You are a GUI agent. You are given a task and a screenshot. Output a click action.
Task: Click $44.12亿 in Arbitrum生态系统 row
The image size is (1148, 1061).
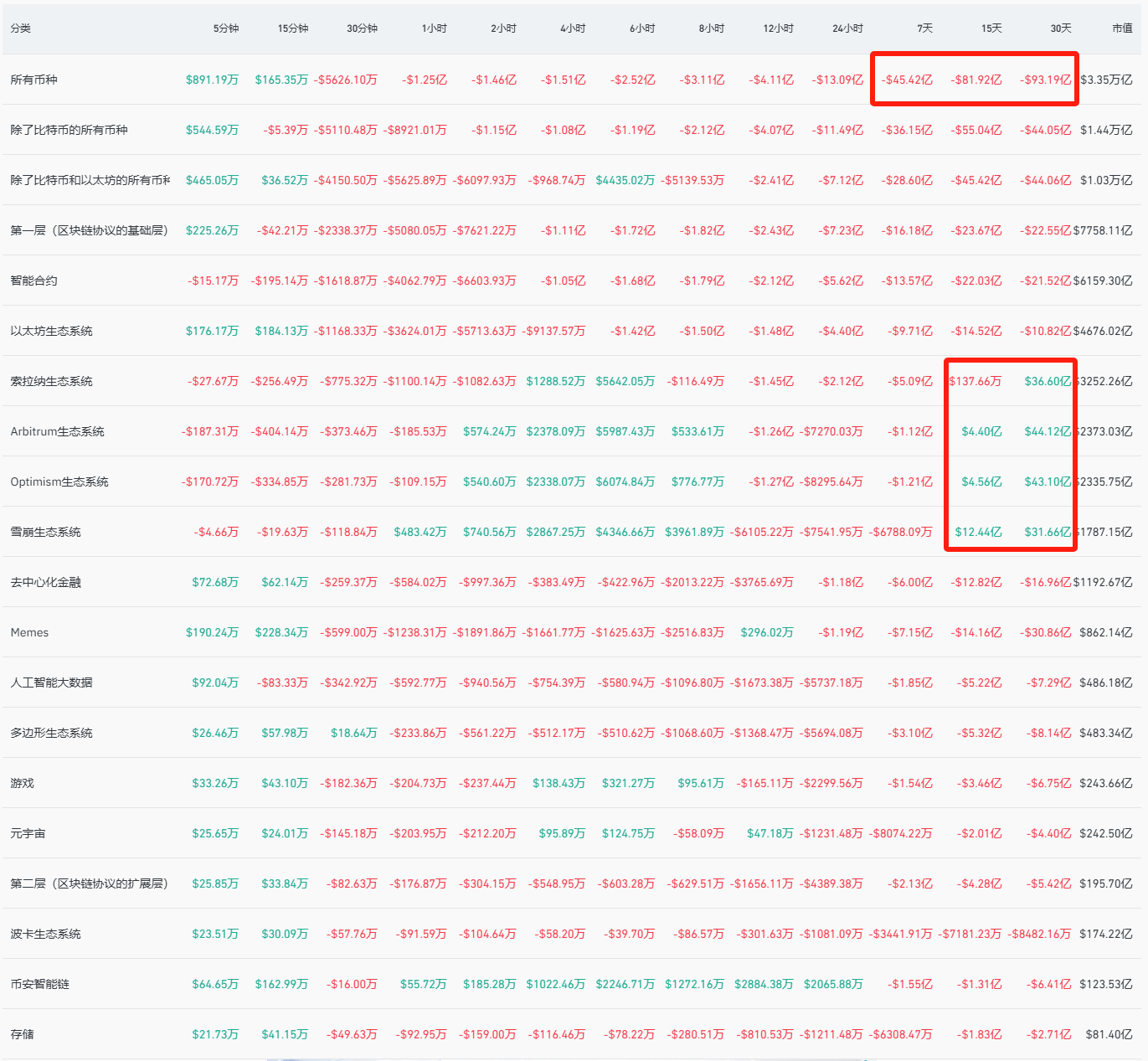coord(1048,431)
